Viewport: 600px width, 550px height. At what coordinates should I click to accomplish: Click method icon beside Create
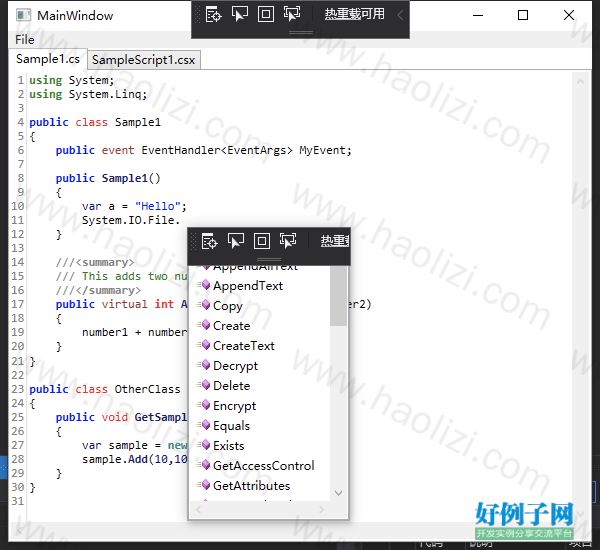coord(204,325)
